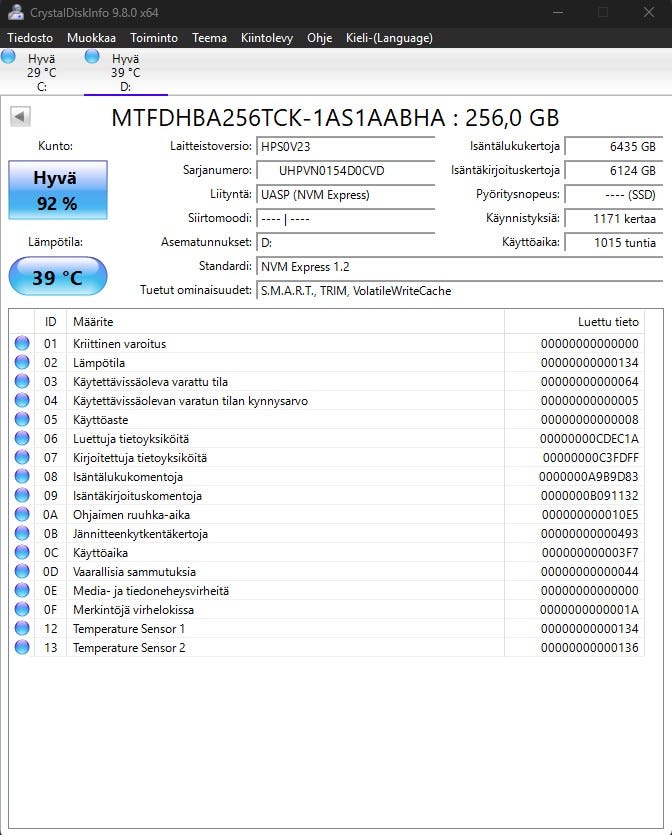Select the Kriittinen varoitus attribute text
Screen dimensions: 672x835
[x=119, y=343]
